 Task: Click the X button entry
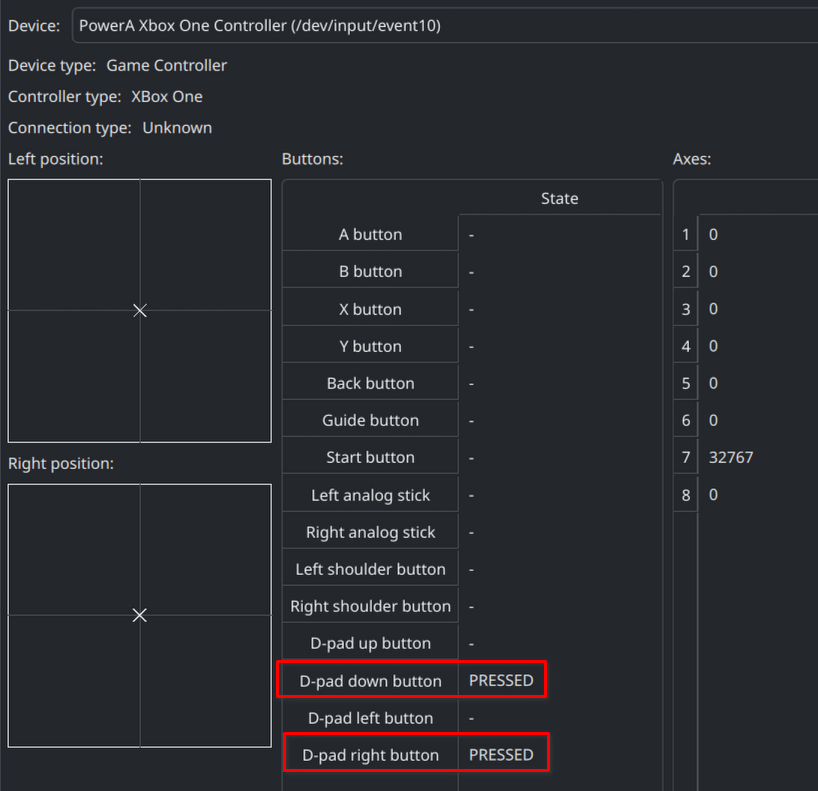click(x=370, y=308)
